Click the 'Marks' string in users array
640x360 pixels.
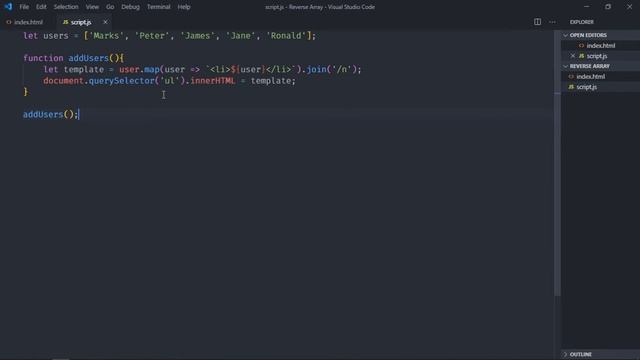(106, 36)
